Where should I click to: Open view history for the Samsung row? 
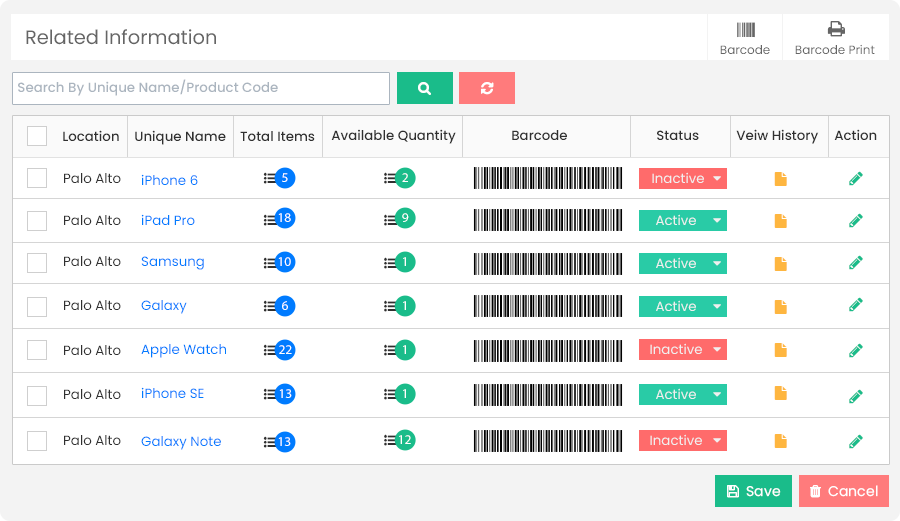pyautogui.click(x=781, y=264)
